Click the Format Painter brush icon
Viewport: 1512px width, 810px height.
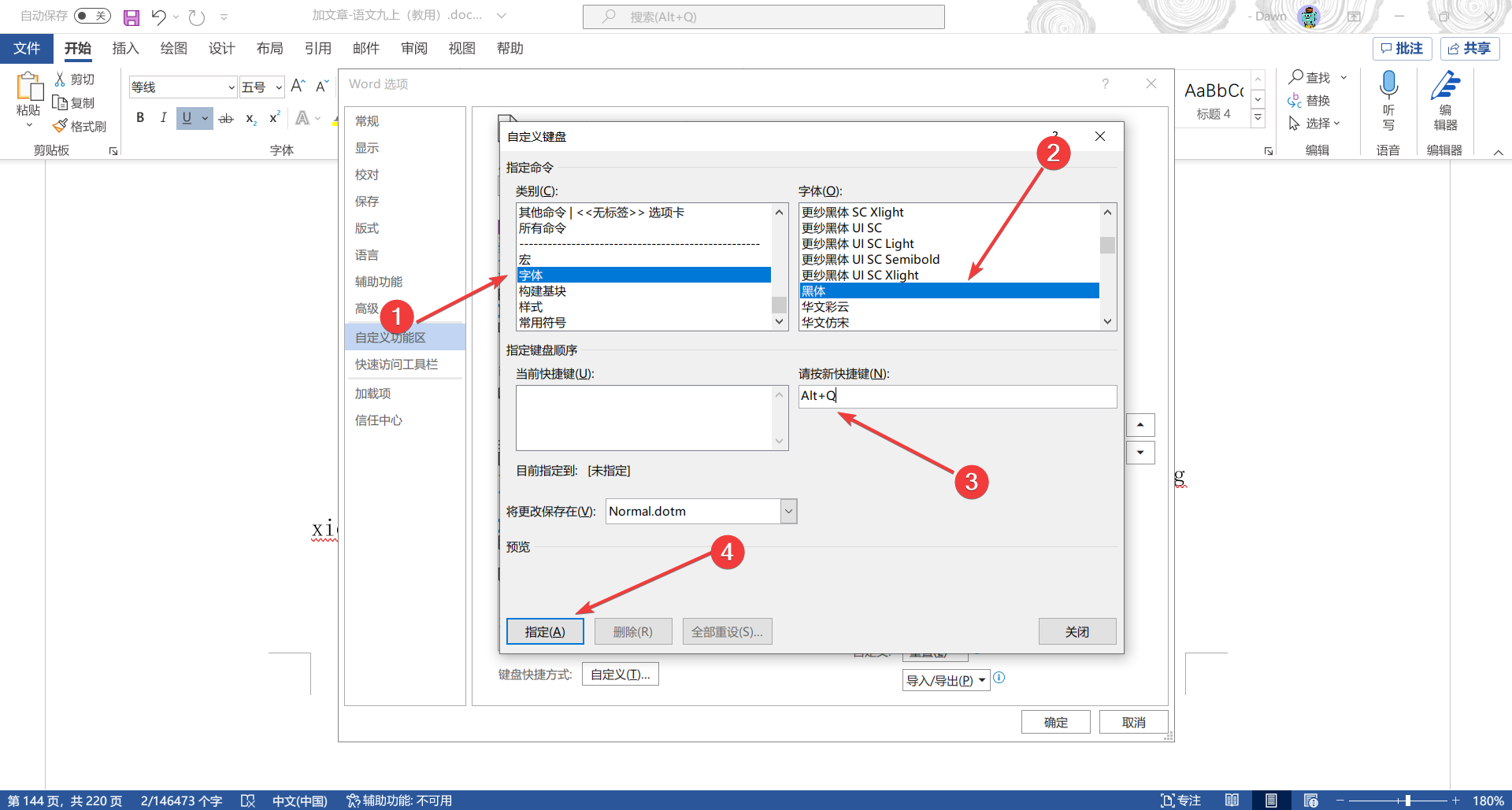point(60,126)
